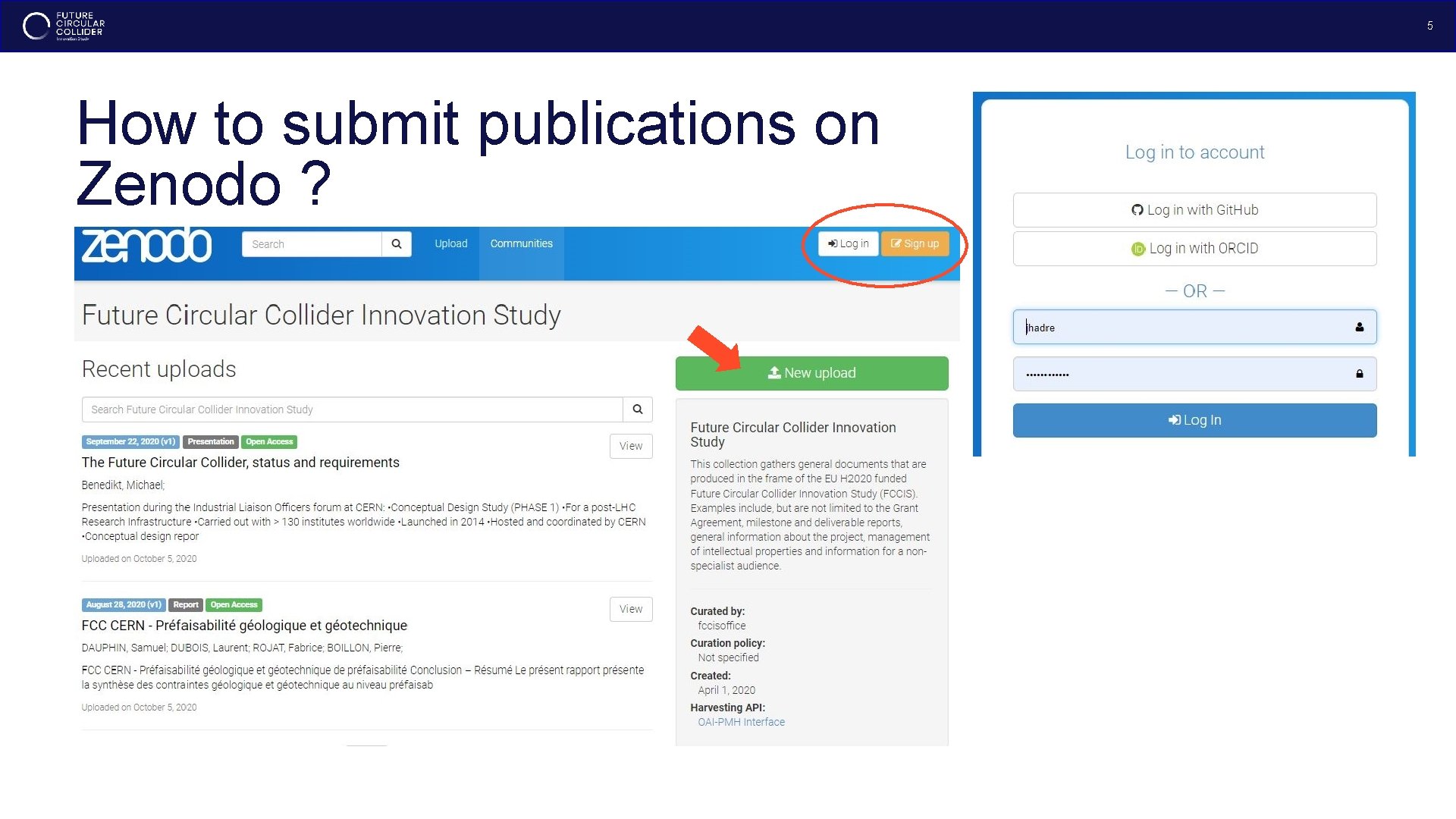Click the Zenodo logo
The width and height of the screenshot is (1456, 819).
(x=146, y=245)
